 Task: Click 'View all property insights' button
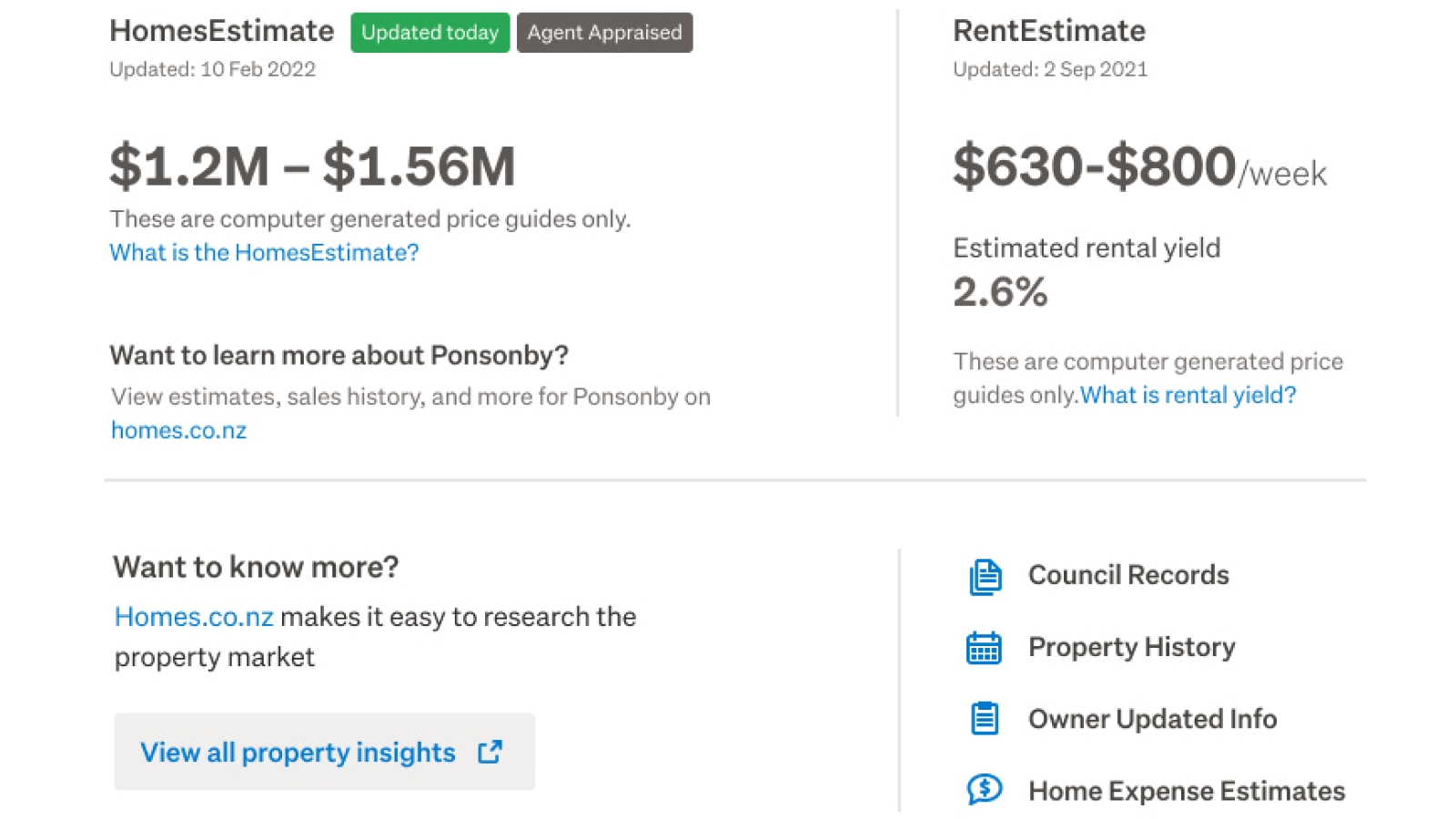point(324,752)
